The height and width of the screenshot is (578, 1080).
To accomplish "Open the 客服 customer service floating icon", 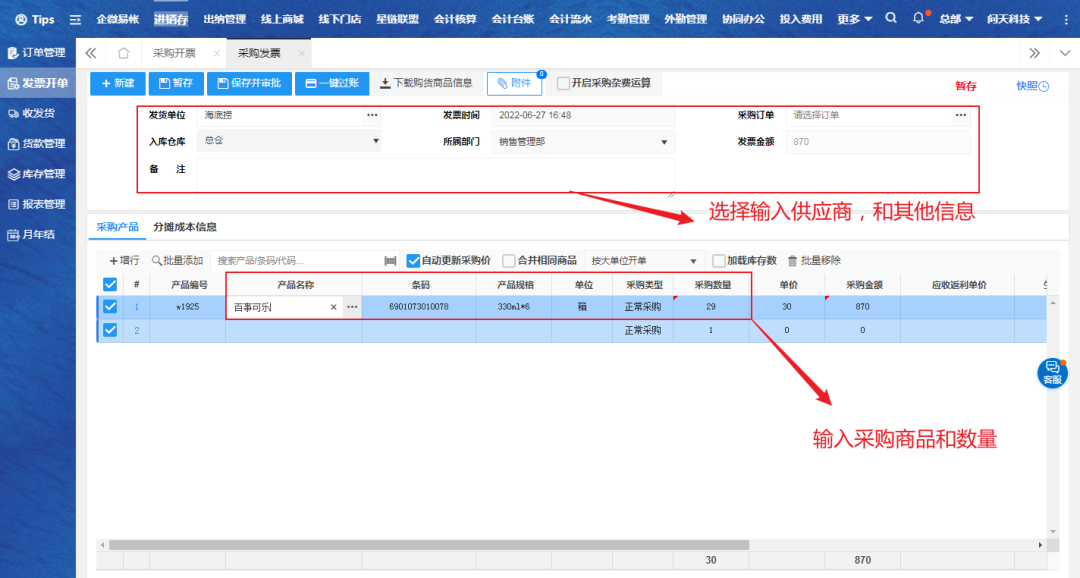I will pos(1052,372).
